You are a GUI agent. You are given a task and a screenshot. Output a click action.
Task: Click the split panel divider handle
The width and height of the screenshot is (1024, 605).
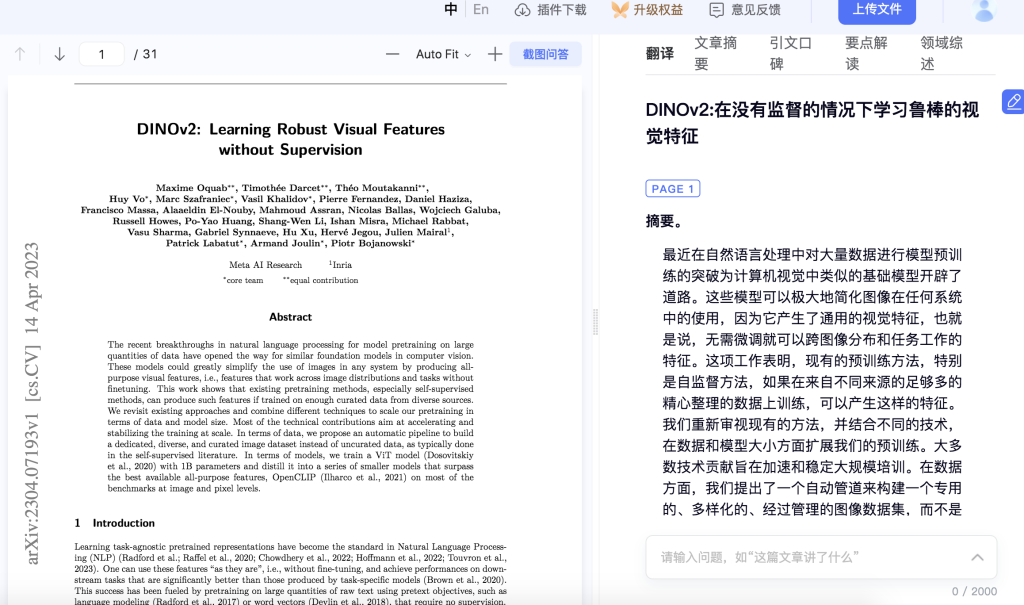click(596, 322)
